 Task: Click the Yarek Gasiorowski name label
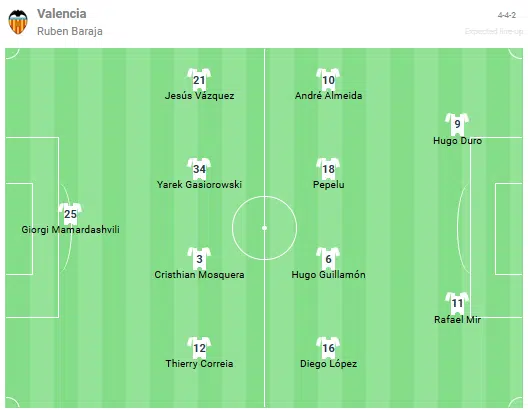point(199,185)
